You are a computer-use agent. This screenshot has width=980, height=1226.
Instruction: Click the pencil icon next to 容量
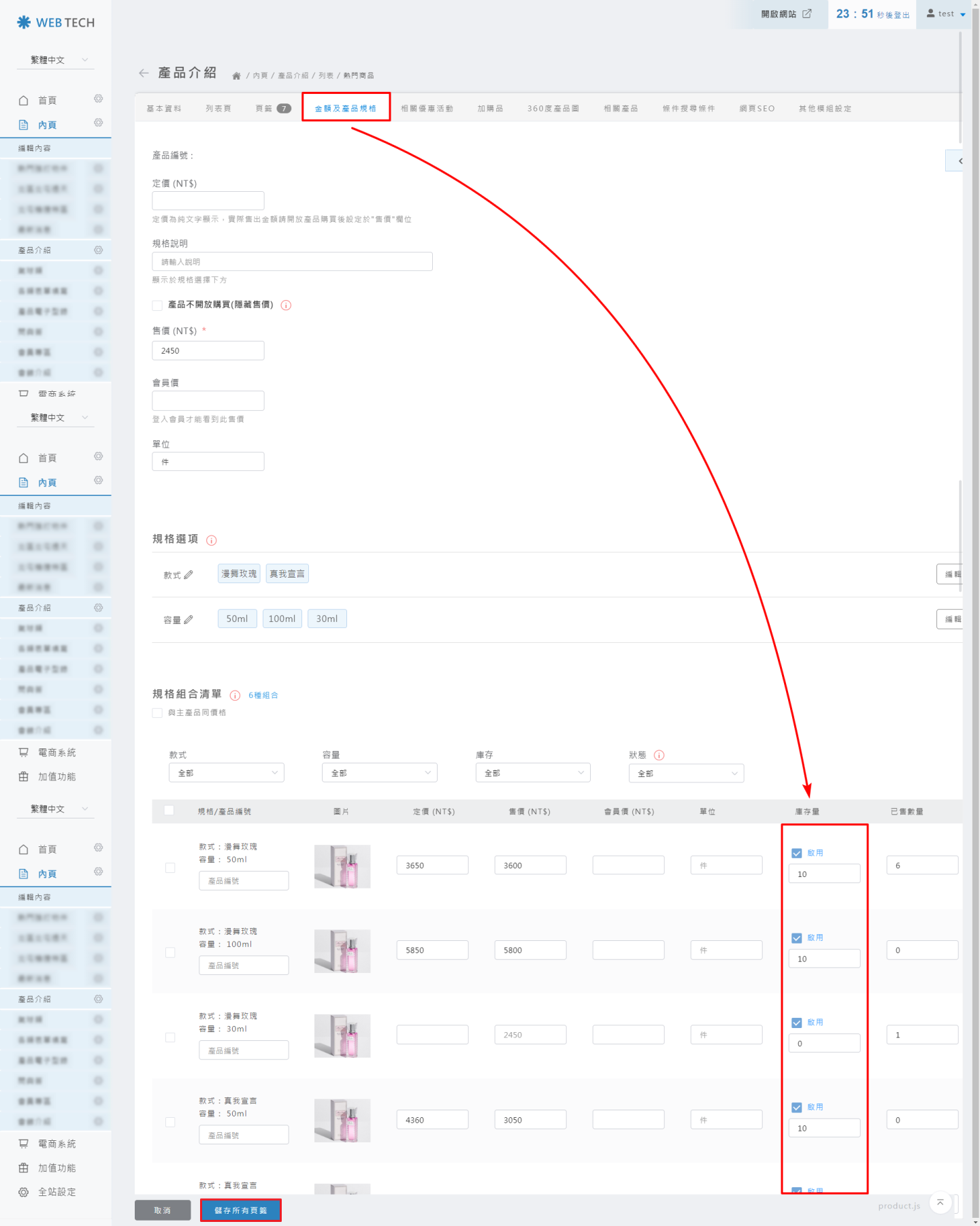point(189,620)
